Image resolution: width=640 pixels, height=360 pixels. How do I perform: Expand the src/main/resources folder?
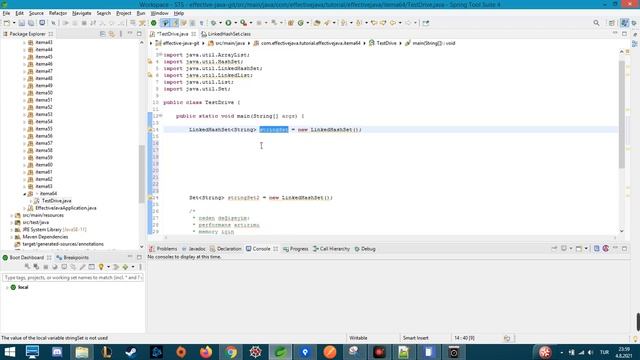coord(11,216)
